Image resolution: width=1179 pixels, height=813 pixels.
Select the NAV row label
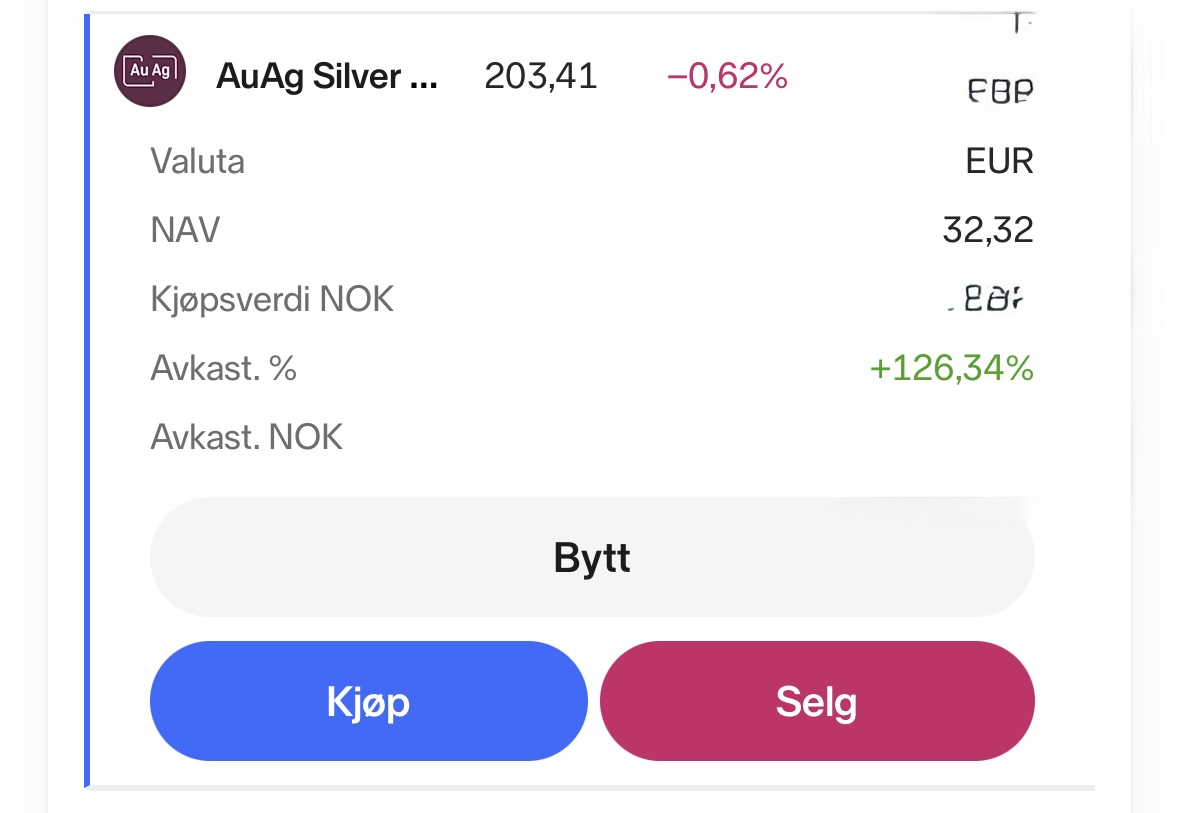[185, 231]
